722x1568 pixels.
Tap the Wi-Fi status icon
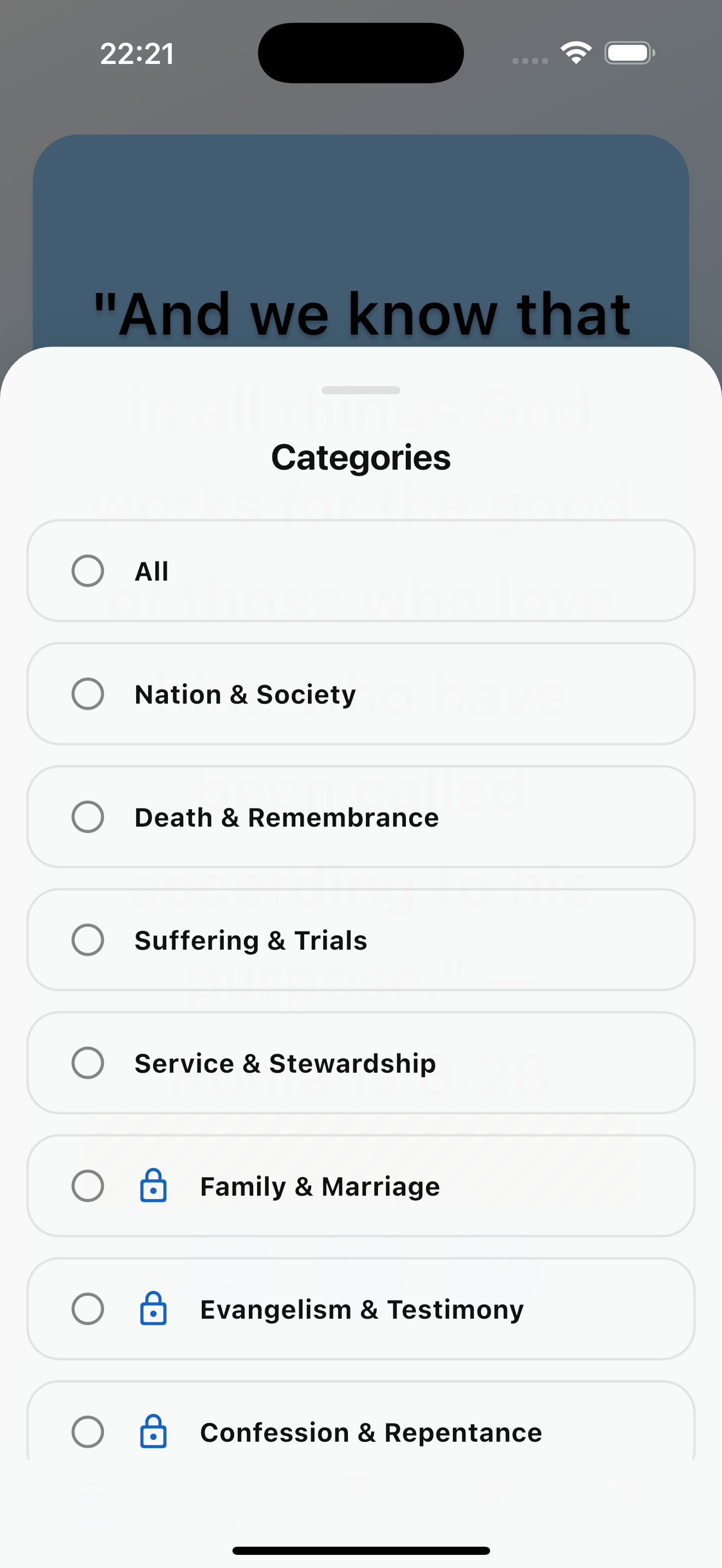[576, 52]
